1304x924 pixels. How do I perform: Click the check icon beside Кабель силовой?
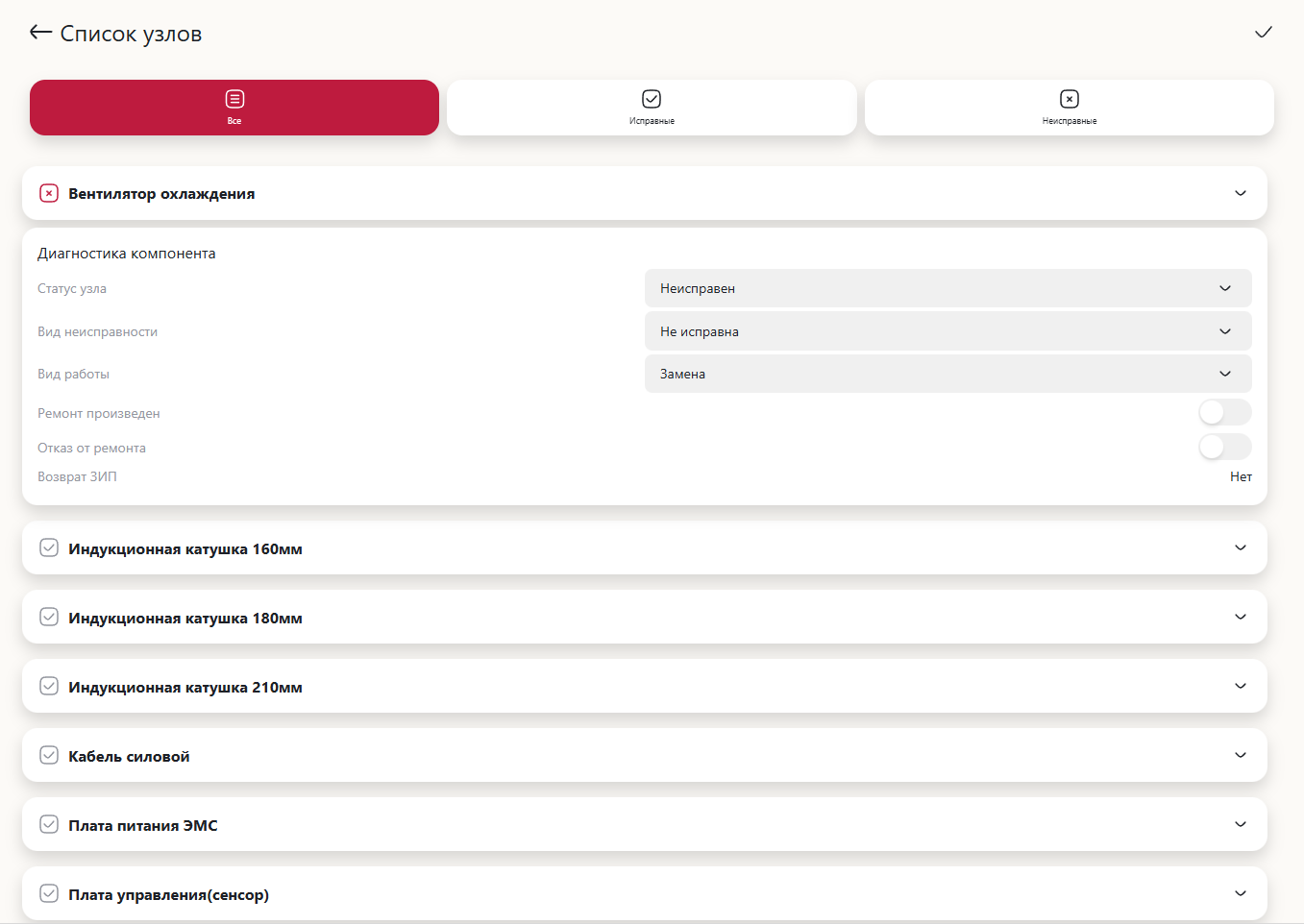[49, 756]
